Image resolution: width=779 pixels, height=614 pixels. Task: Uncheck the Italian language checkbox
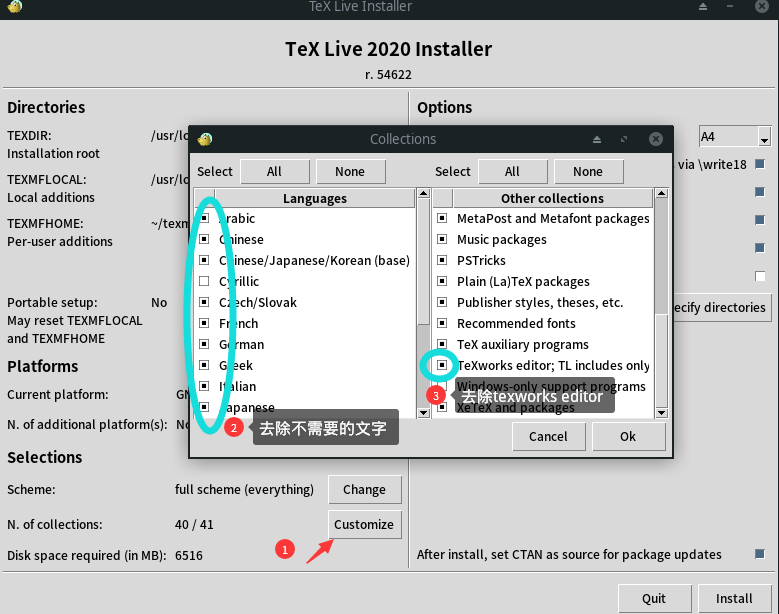tap(204, 386)
